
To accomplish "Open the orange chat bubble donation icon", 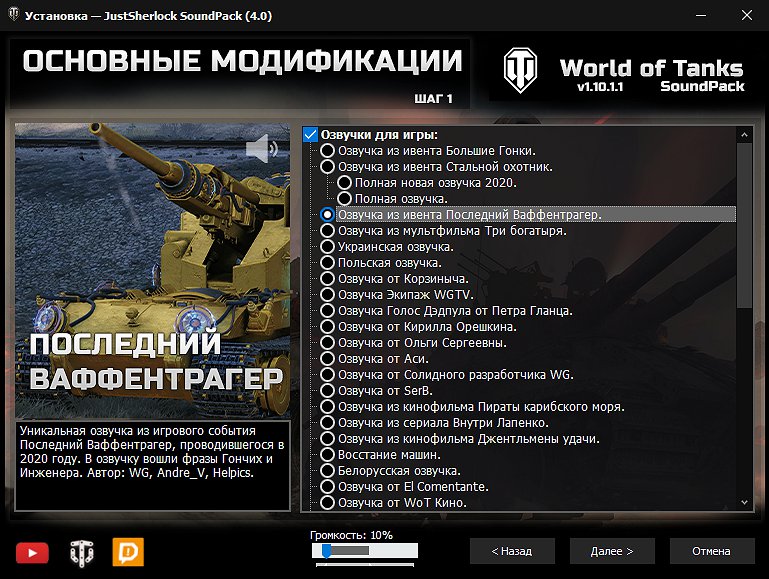I will (x=128, y=552).
